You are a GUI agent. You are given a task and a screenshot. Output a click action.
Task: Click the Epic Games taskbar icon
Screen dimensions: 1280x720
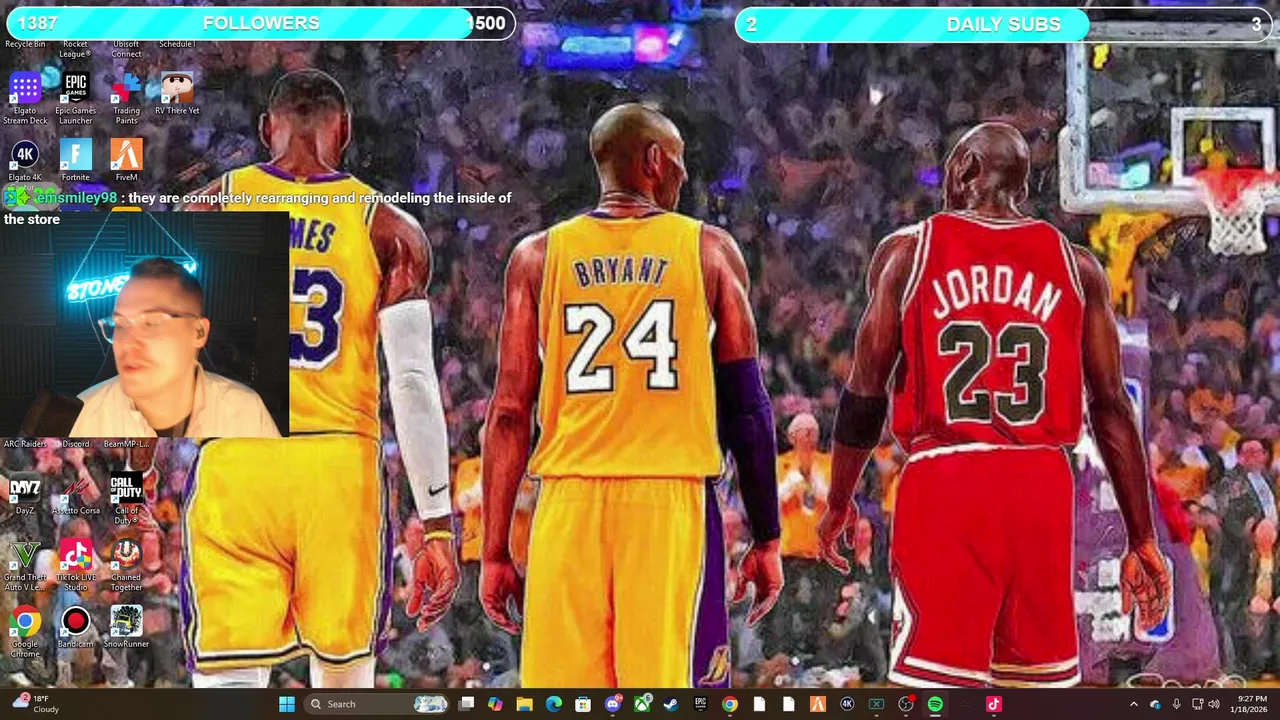click(x=700, y=704)
